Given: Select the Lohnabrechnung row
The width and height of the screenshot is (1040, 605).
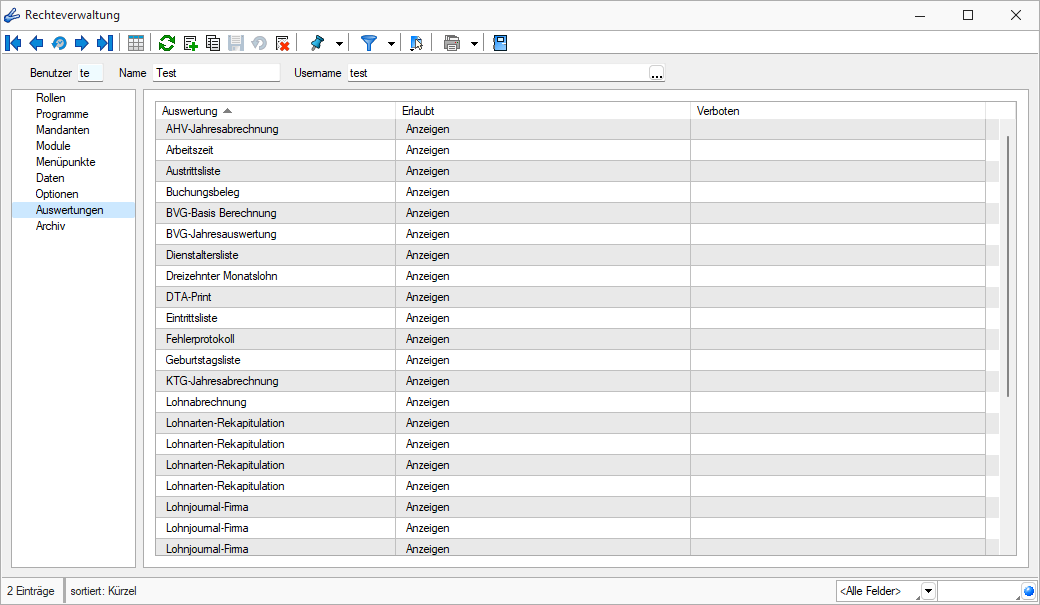Looking at the screenshot, I should point(570,402).
